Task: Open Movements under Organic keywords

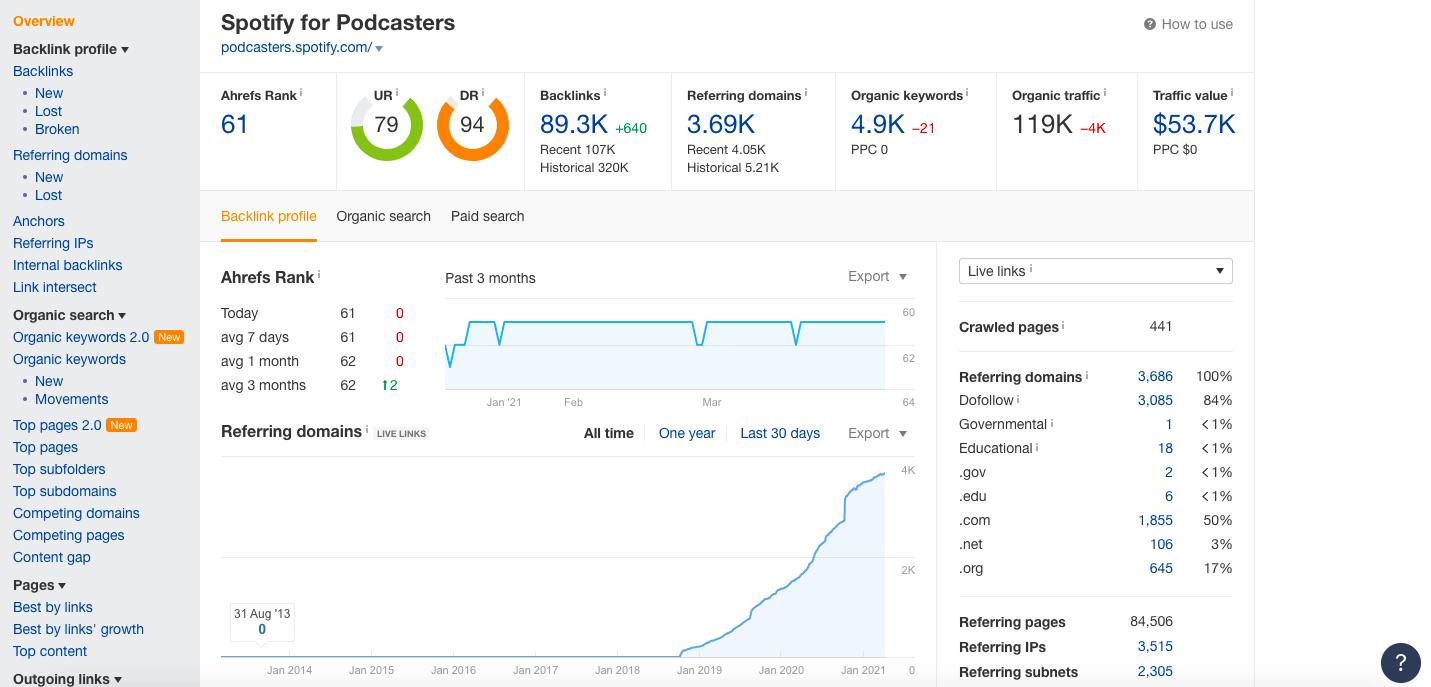Action: point(72,399)
